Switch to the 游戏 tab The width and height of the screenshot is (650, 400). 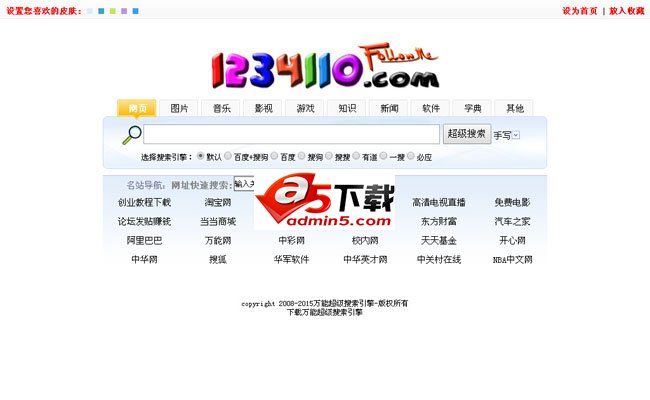(305, 108)
